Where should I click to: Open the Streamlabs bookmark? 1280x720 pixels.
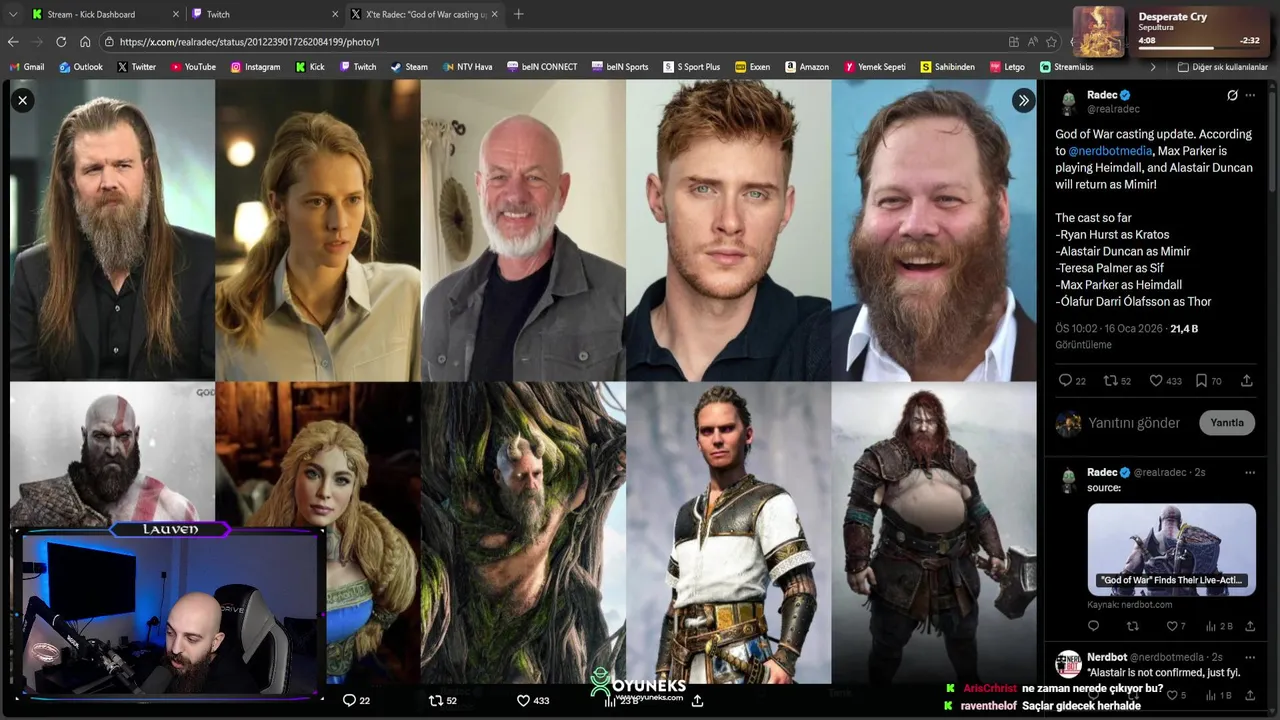click(1067, 67)
